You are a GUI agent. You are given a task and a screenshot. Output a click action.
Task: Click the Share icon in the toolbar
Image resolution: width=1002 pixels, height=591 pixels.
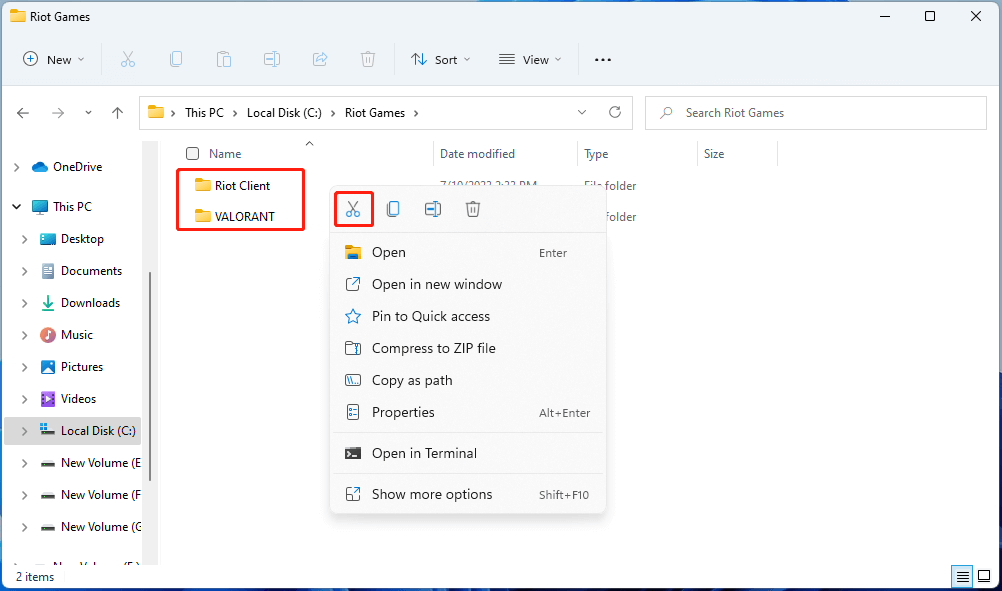point(320,59)
